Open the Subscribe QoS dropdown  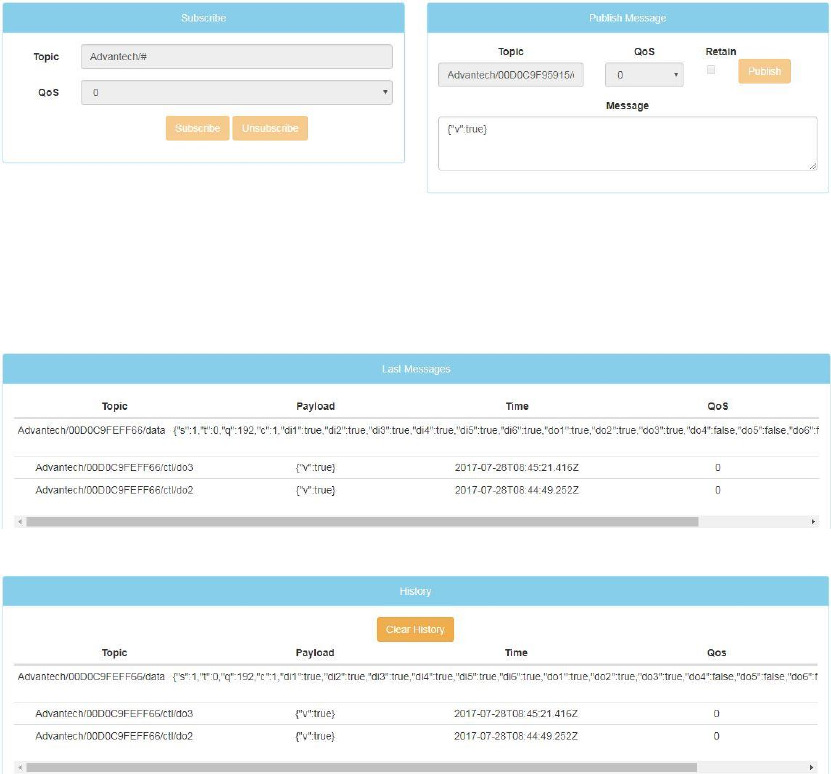coord(236,93)
